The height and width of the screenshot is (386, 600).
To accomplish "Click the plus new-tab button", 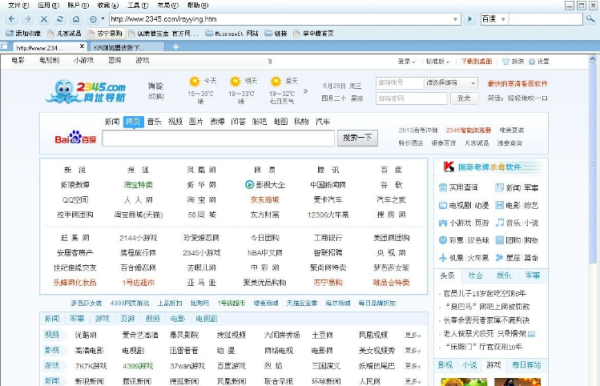I will [x=176, y=47].
